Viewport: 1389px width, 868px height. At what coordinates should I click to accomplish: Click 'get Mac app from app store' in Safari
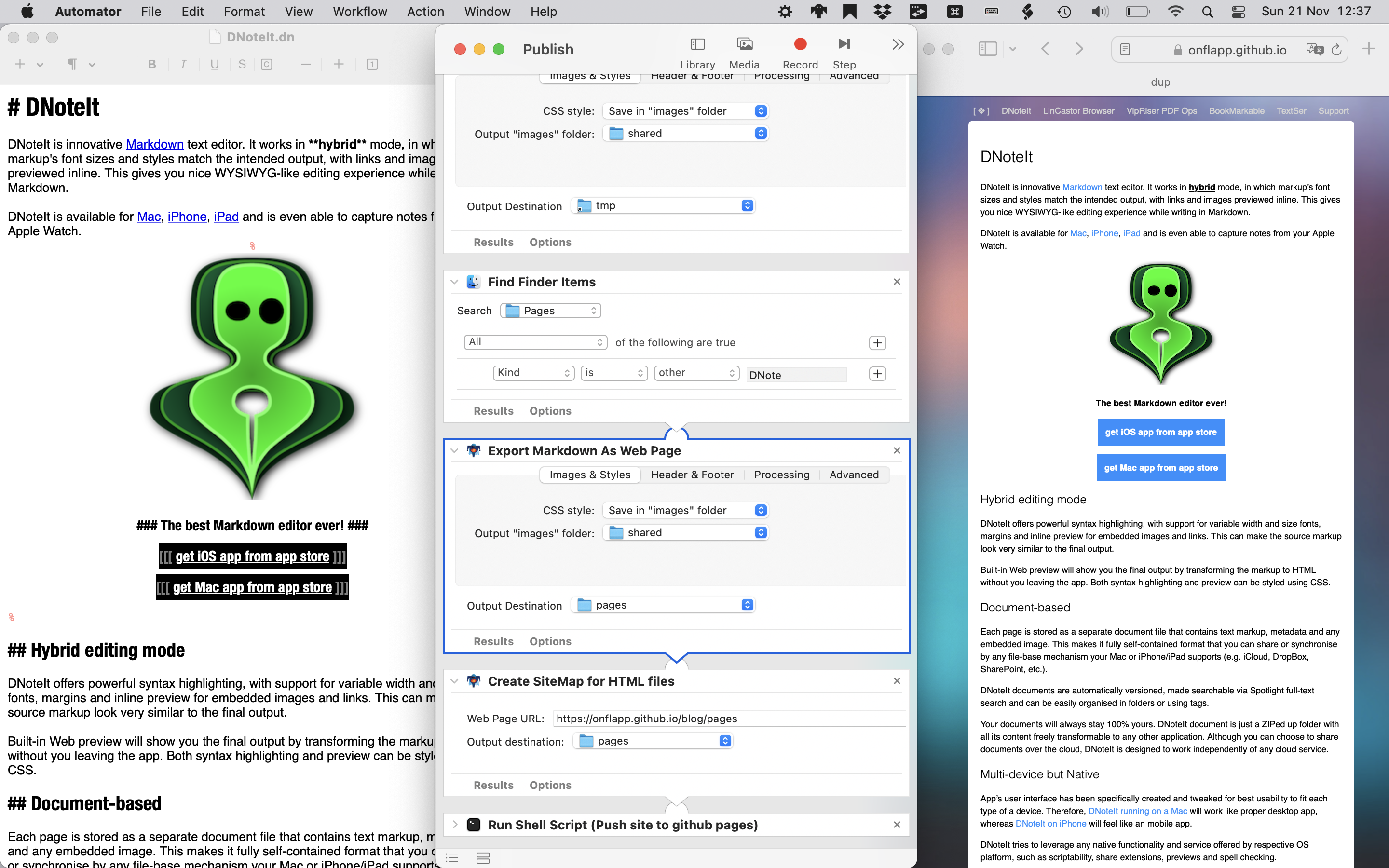pos(1160,468)
